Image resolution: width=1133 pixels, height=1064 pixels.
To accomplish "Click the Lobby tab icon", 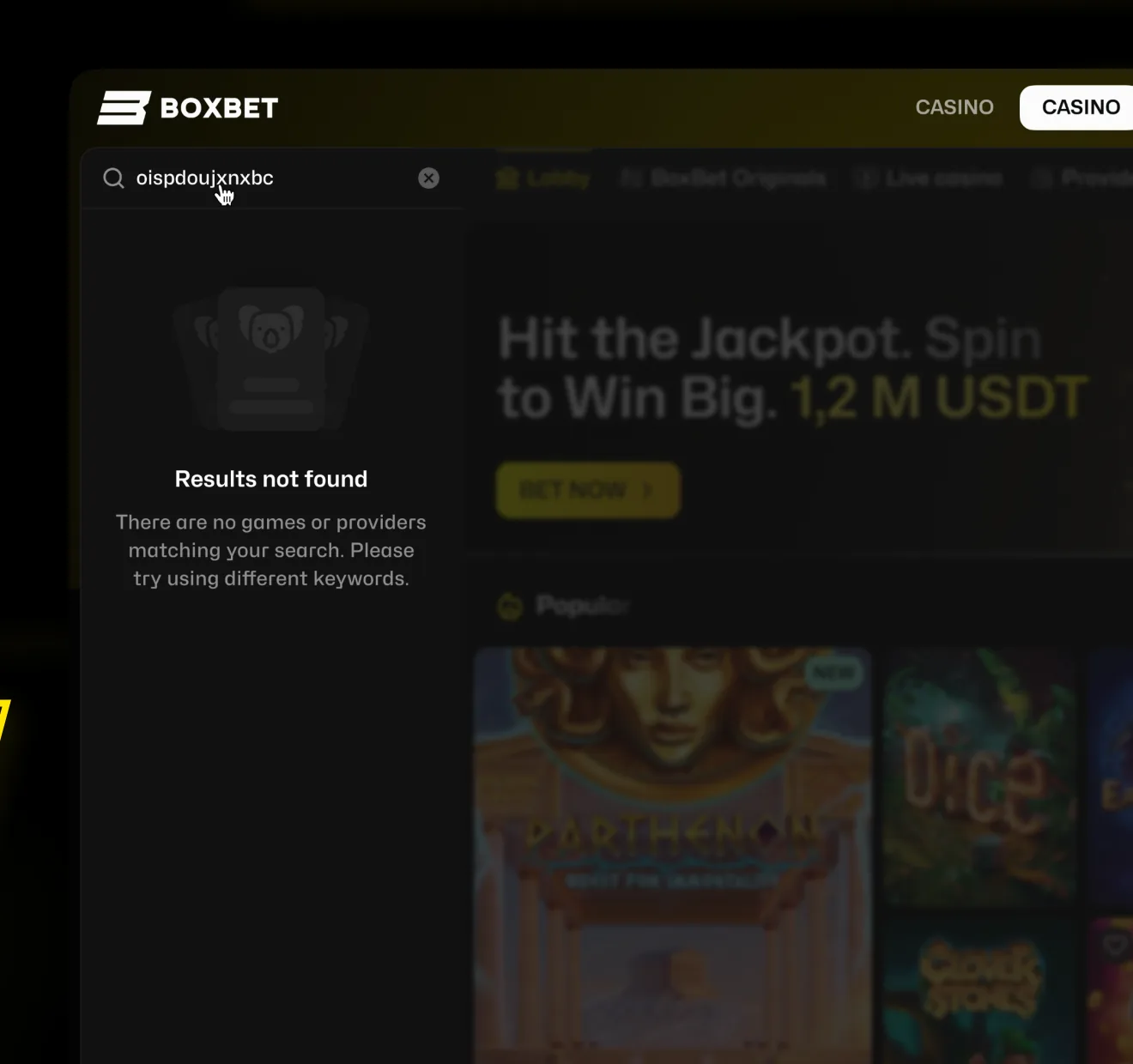I will (x=508, y=178).
